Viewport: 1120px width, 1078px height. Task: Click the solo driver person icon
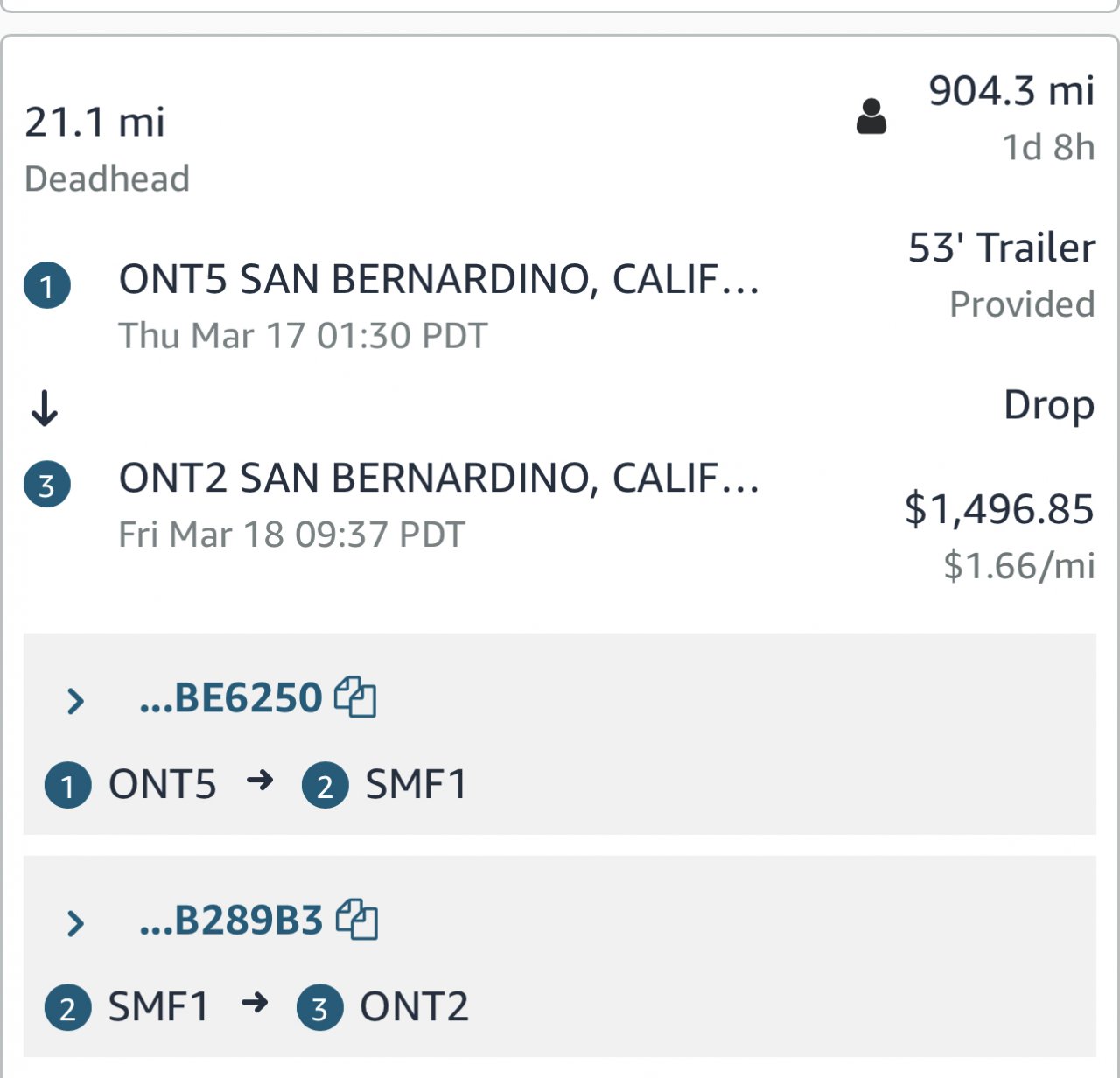871,116
